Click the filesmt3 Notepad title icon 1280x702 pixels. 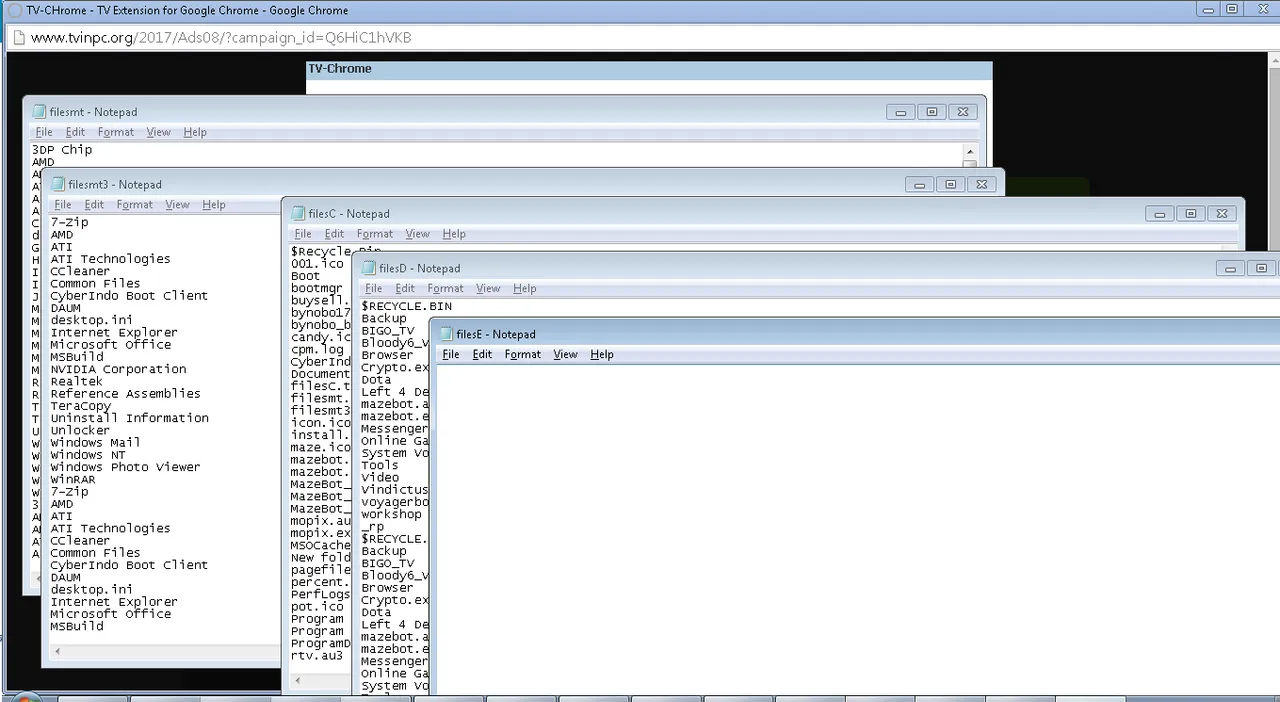pyautogui.click(x=58, y=184)
